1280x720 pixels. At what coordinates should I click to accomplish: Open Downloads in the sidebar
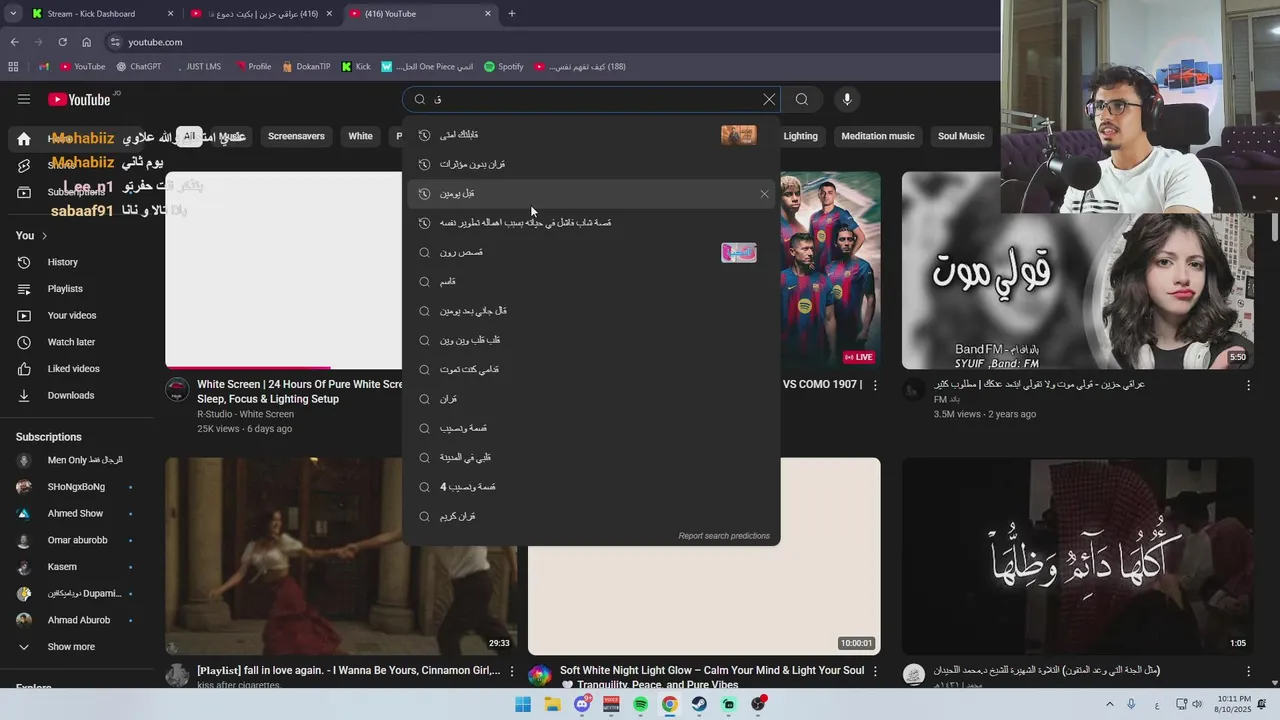70,395
